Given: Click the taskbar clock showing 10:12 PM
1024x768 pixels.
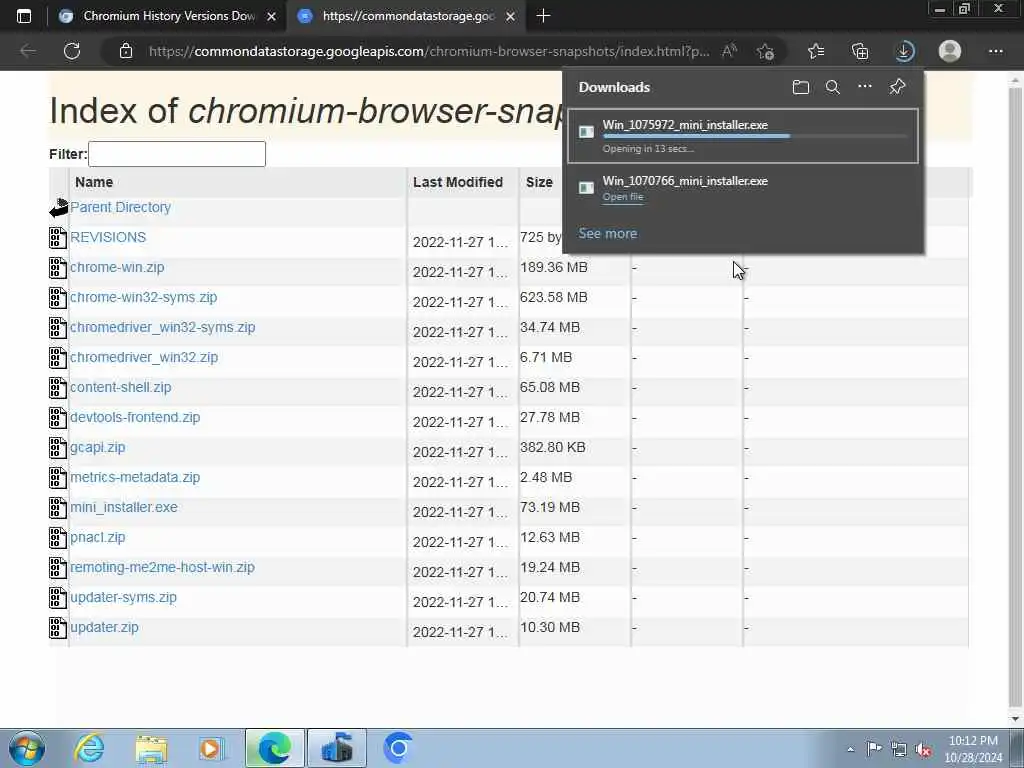Looking at the screenshot, I should coord(973,749).
